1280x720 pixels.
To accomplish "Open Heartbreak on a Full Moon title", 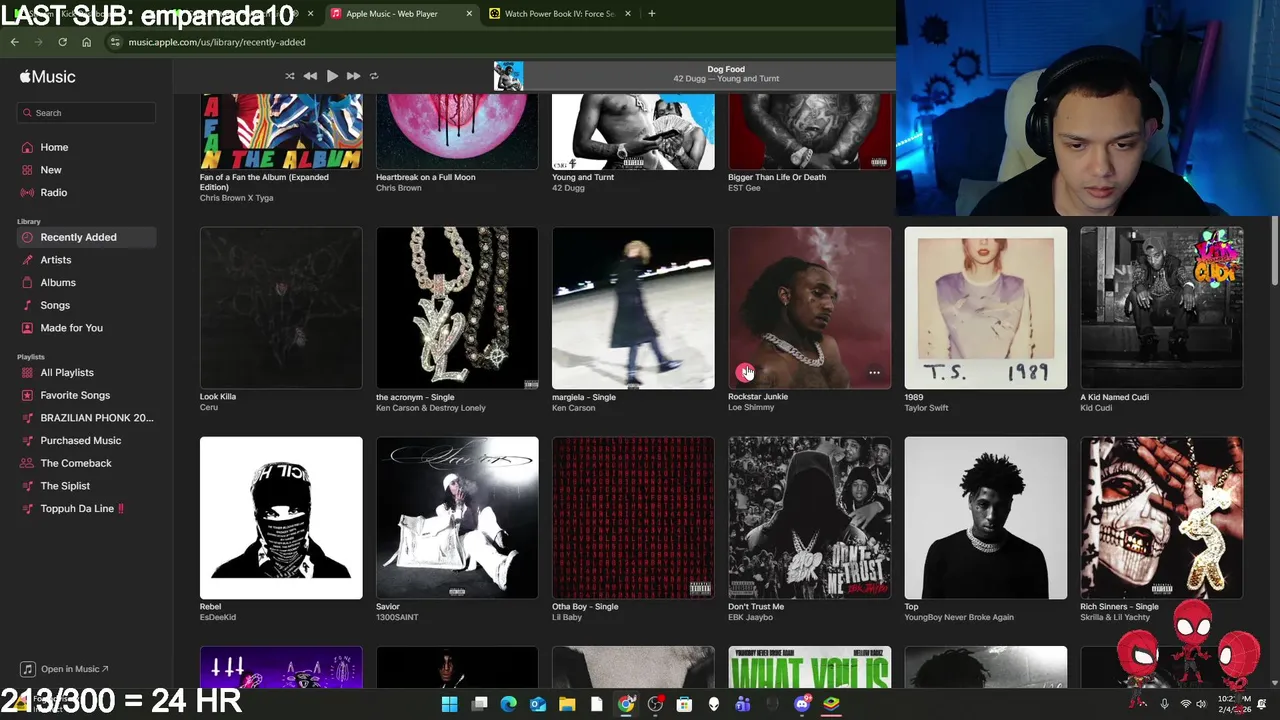I will pos(426,177).
